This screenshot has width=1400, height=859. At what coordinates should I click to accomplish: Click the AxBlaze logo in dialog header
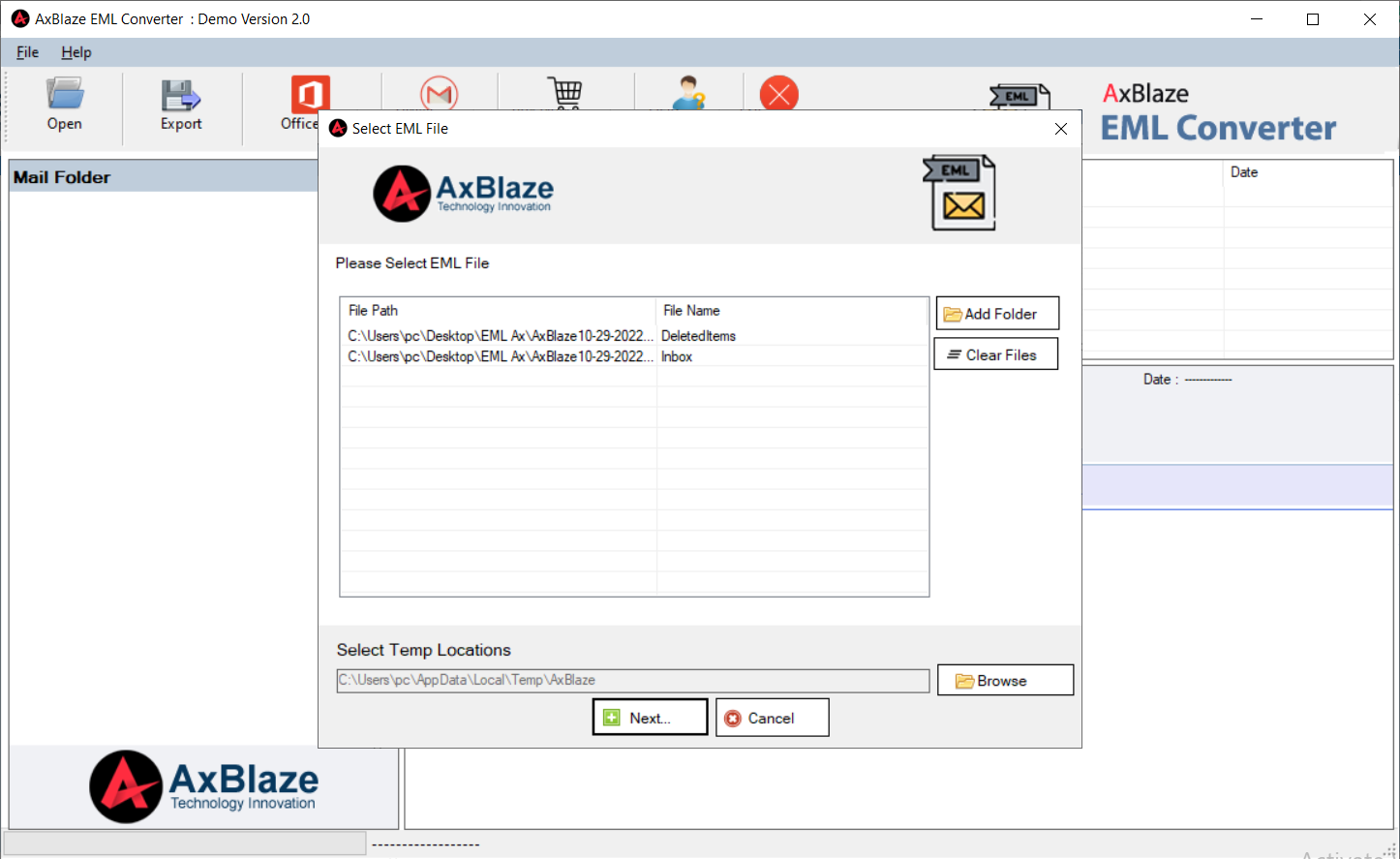click(x=464, y=194)
